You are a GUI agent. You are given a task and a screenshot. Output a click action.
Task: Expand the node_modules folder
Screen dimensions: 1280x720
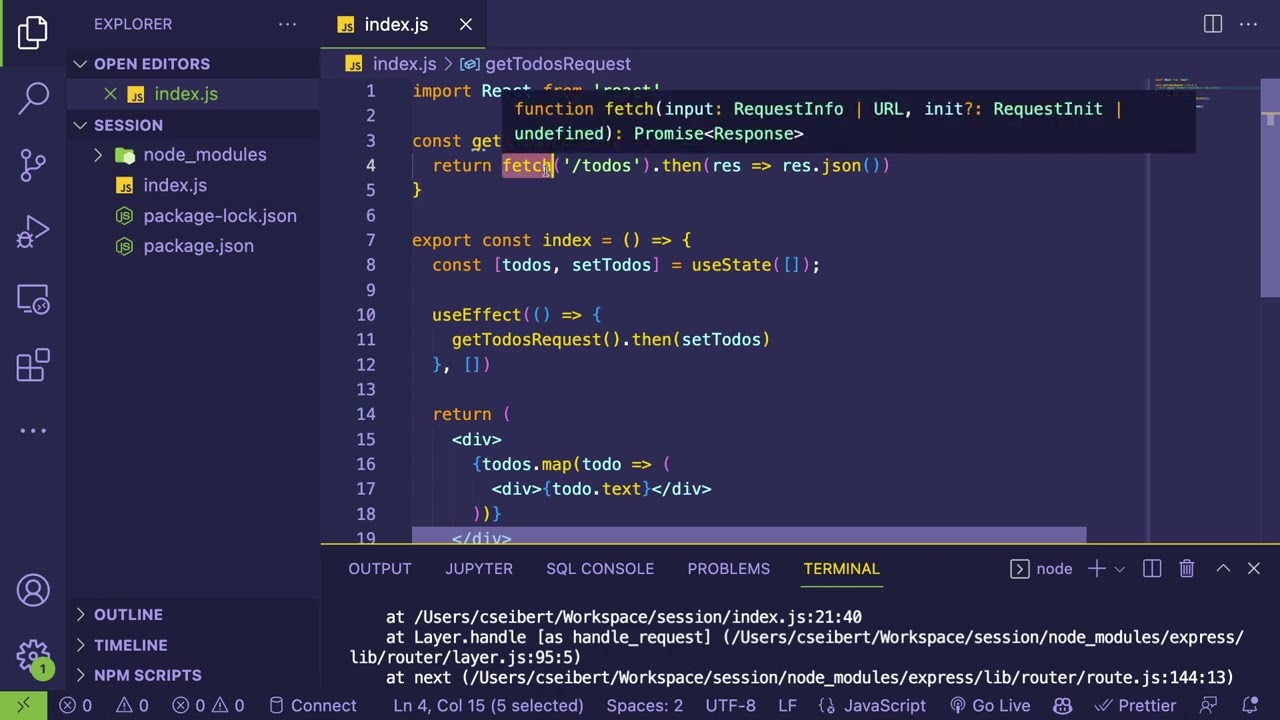pos(193,155)
